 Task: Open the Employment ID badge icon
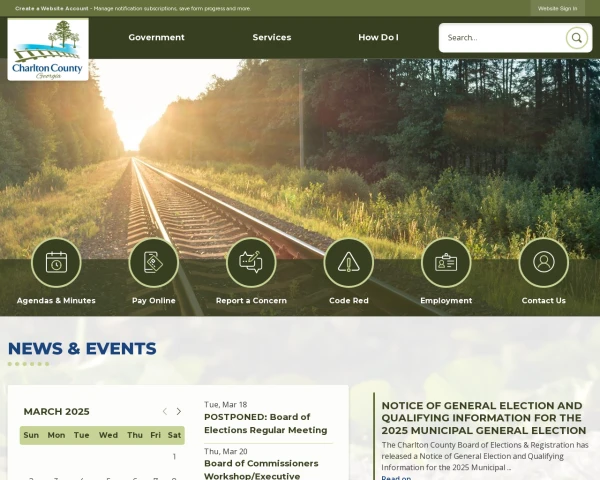(x=446, y=263)
